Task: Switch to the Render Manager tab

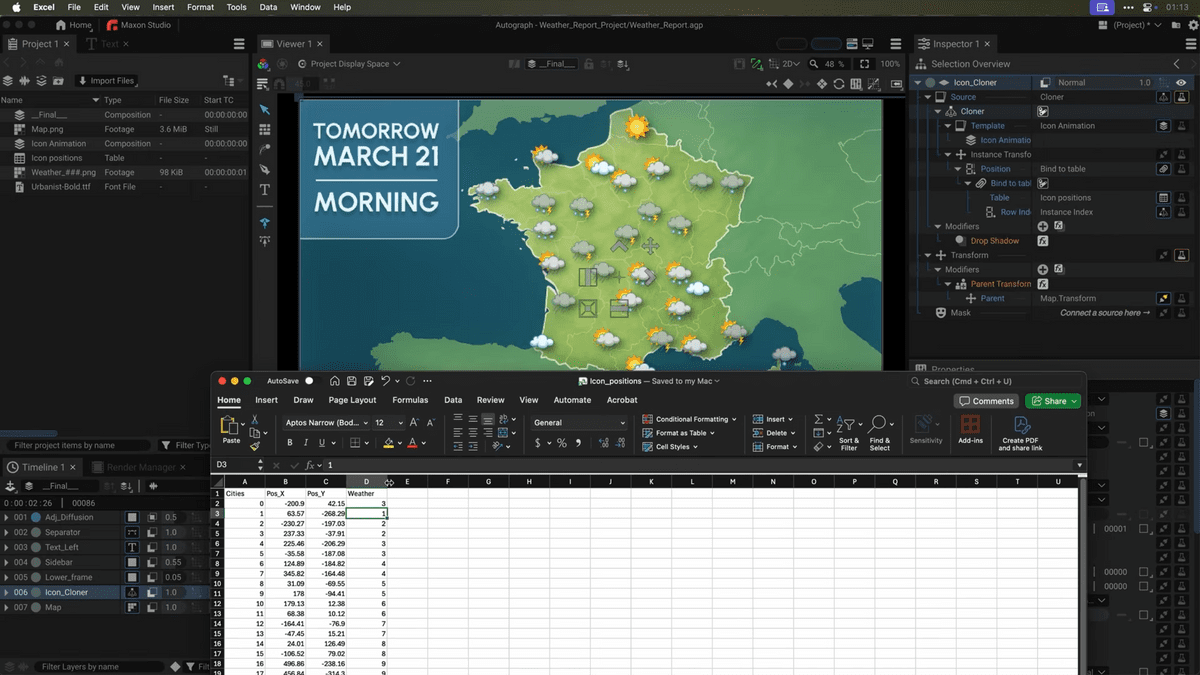Action: pos(142,467)
